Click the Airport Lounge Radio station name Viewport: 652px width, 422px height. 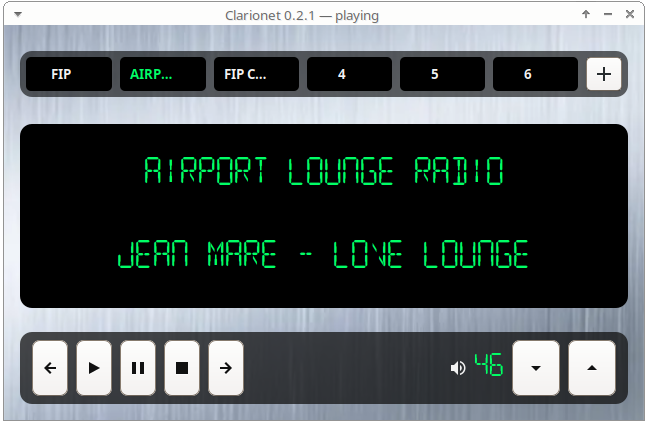pyautogui.click(x=324, y=171)
